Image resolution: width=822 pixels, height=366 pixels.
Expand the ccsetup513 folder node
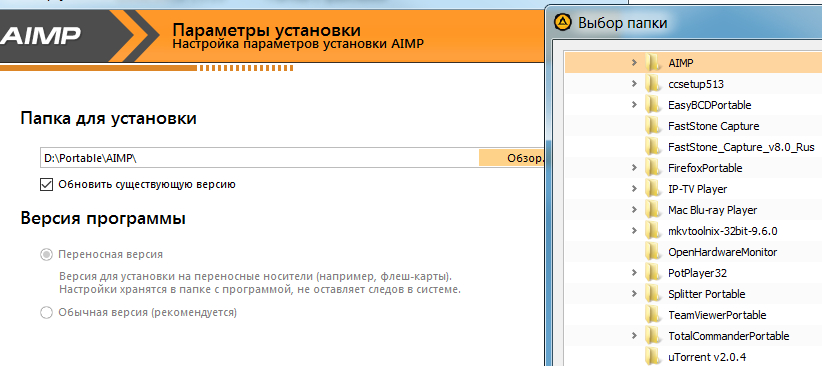click(634, 83)
